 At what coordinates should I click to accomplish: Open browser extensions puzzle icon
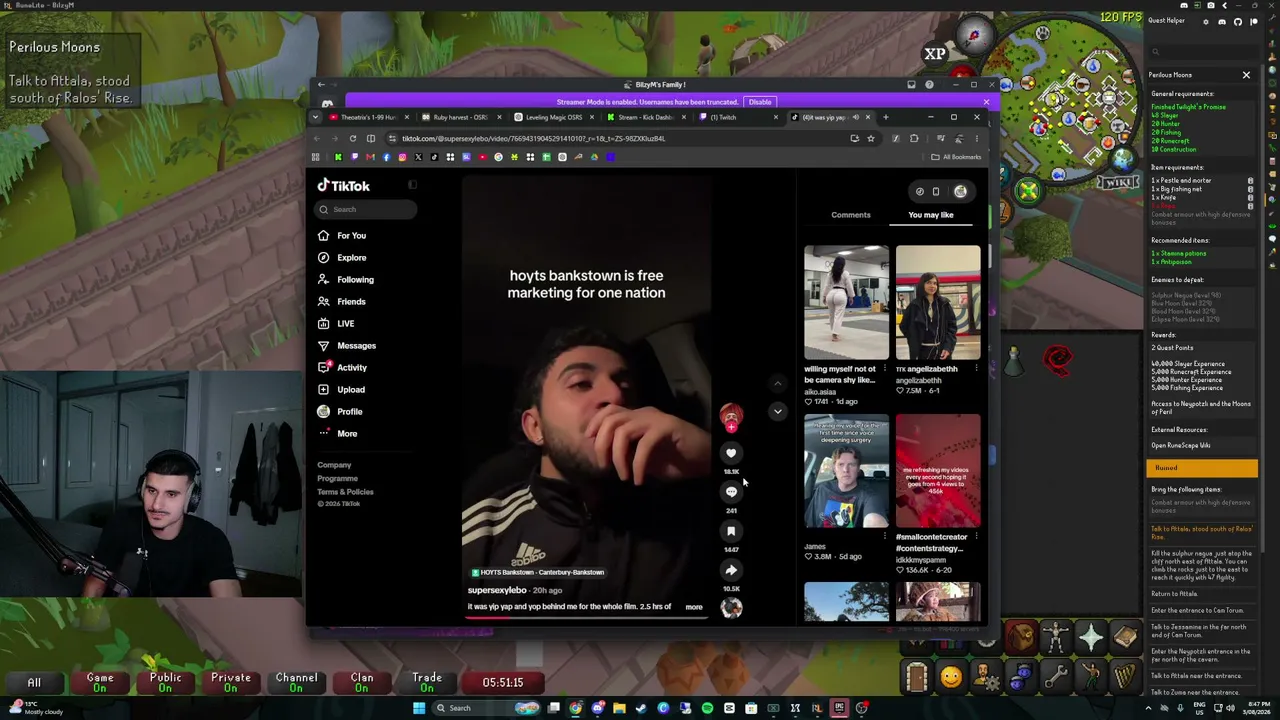click(x=914, y=138)
